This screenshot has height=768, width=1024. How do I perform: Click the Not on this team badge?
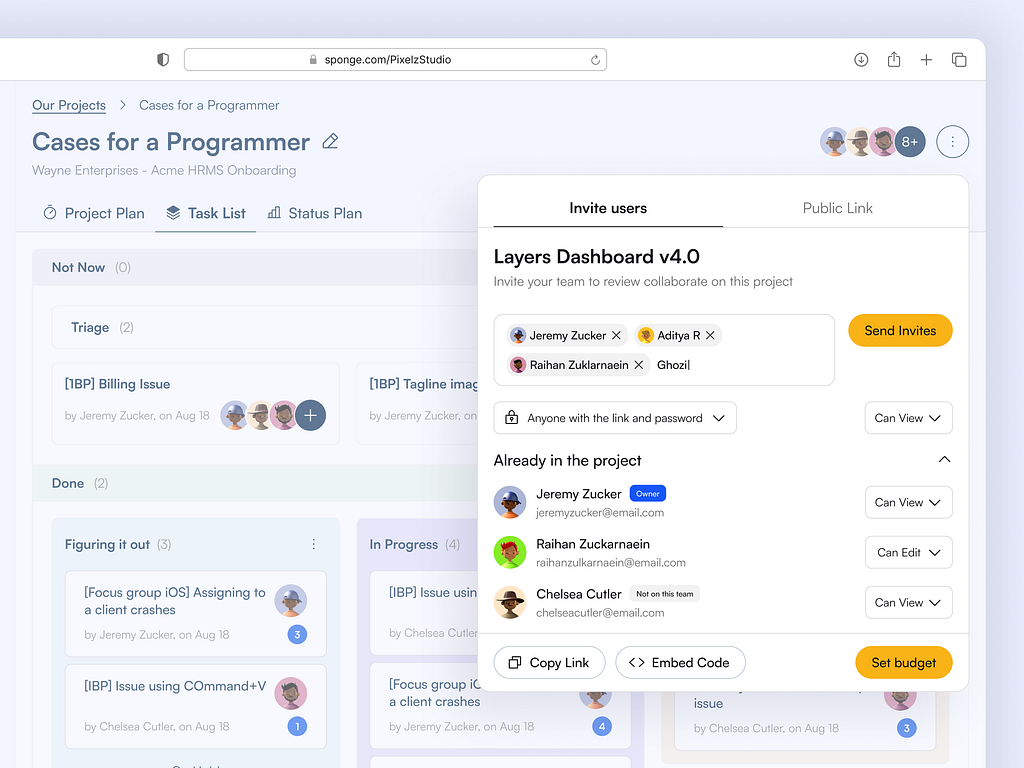664,594
